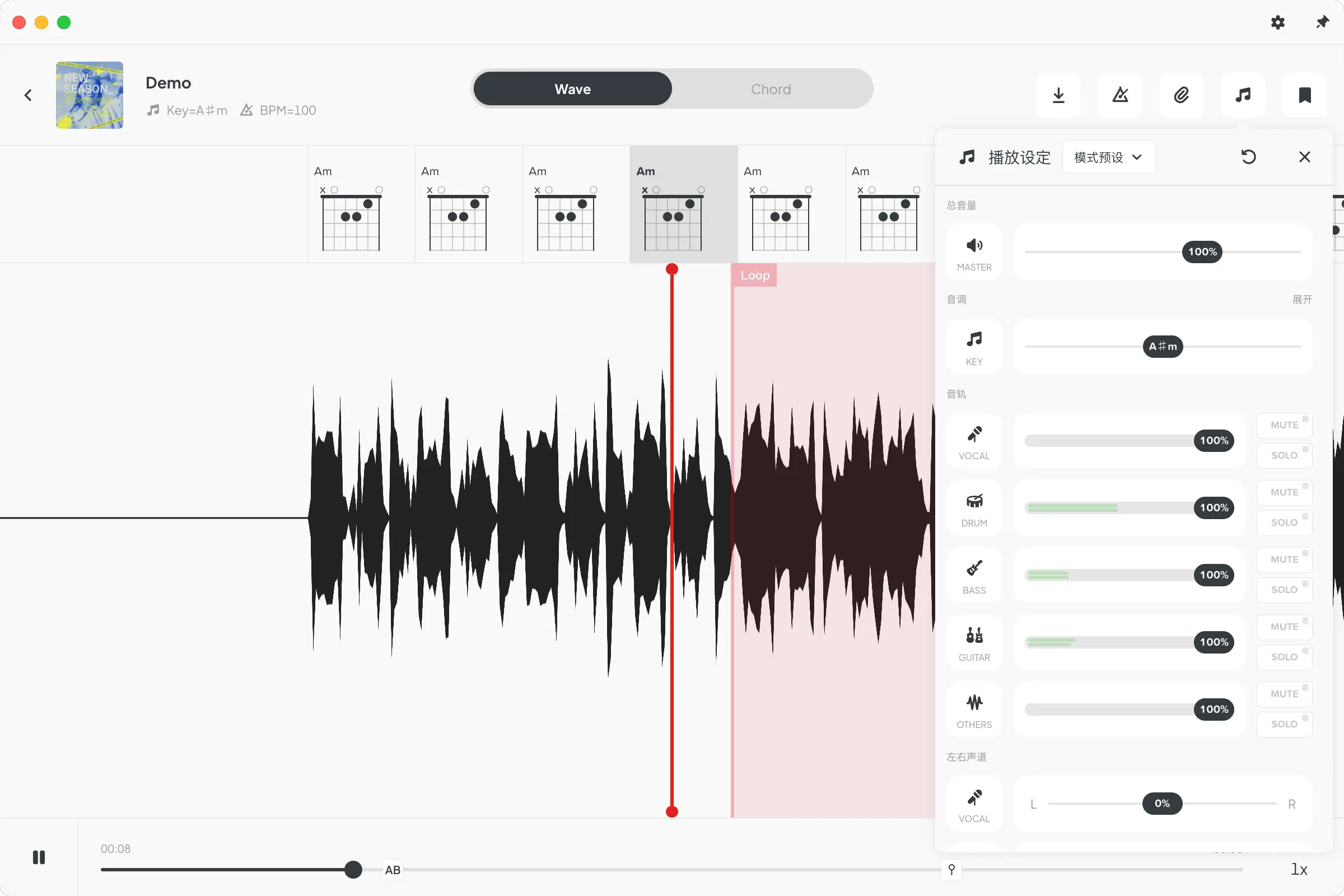Switch to the Chord tab
This screenshot has height=896, width=1344.
[x=771, y=89]
